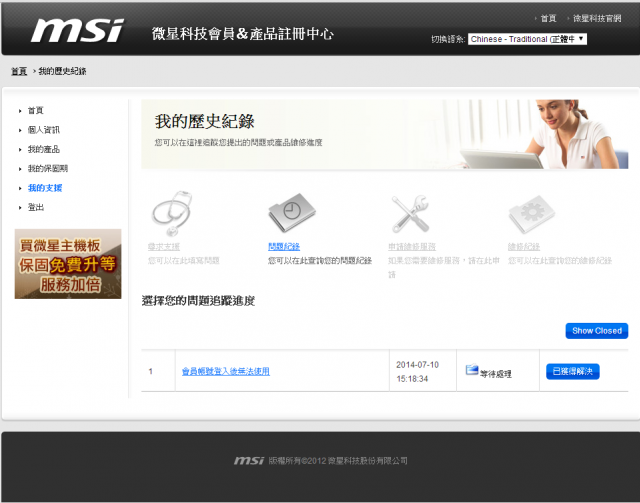640x503 pixels.
Task: Click the 申請維修服務 link
Action: point(412,247)
